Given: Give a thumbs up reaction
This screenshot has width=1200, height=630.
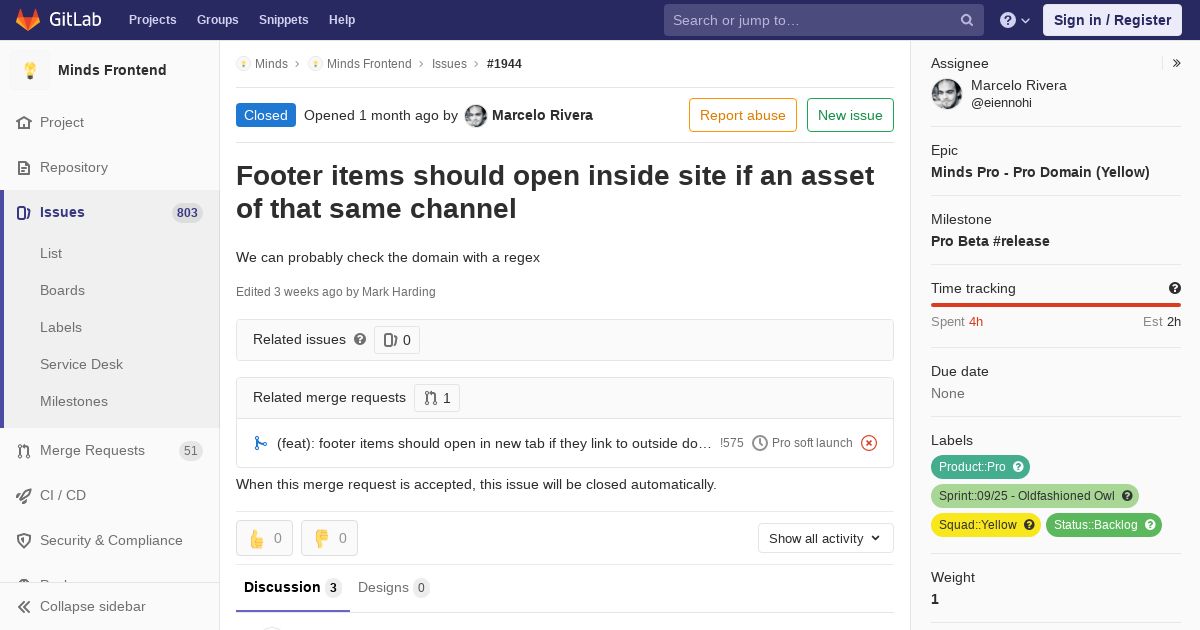Looking at the screenshot, I should point(264,538).
